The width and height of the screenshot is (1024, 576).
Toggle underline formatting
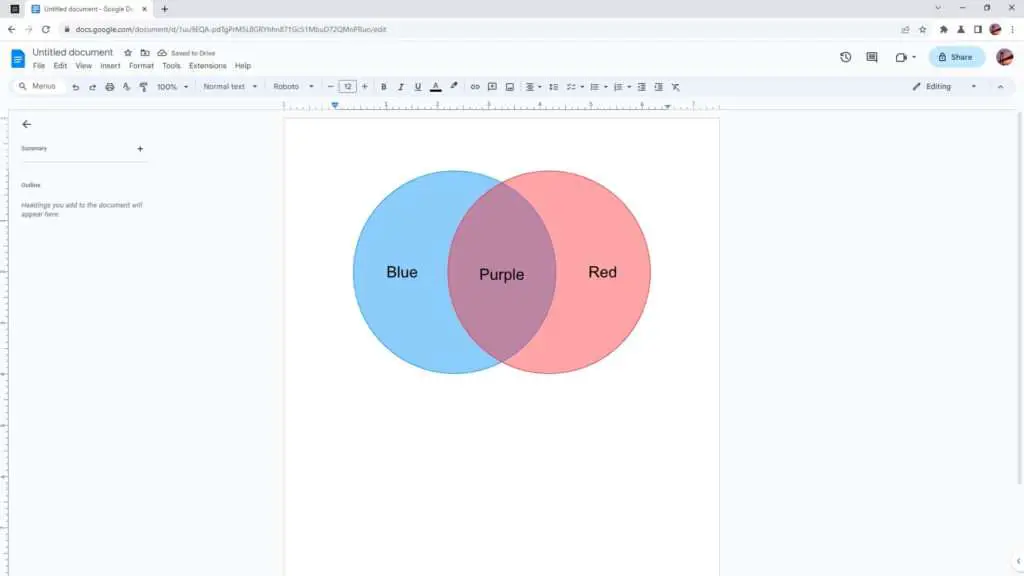pos(417,87)
